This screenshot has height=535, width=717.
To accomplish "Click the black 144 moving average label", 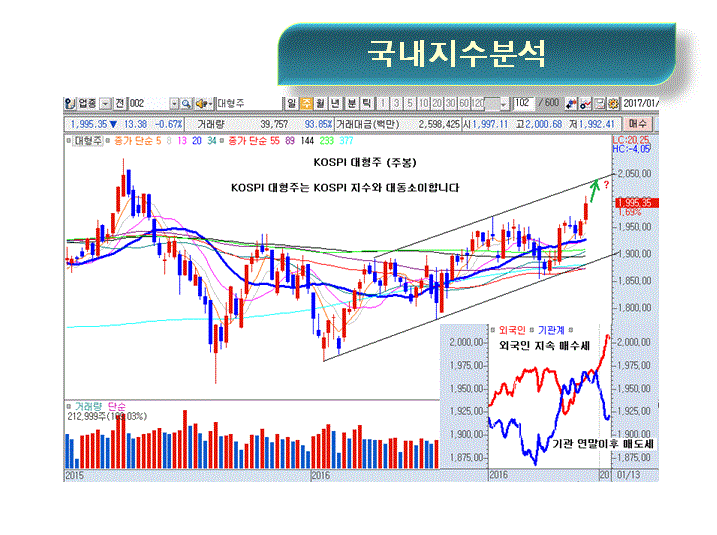I will (307, 141).
